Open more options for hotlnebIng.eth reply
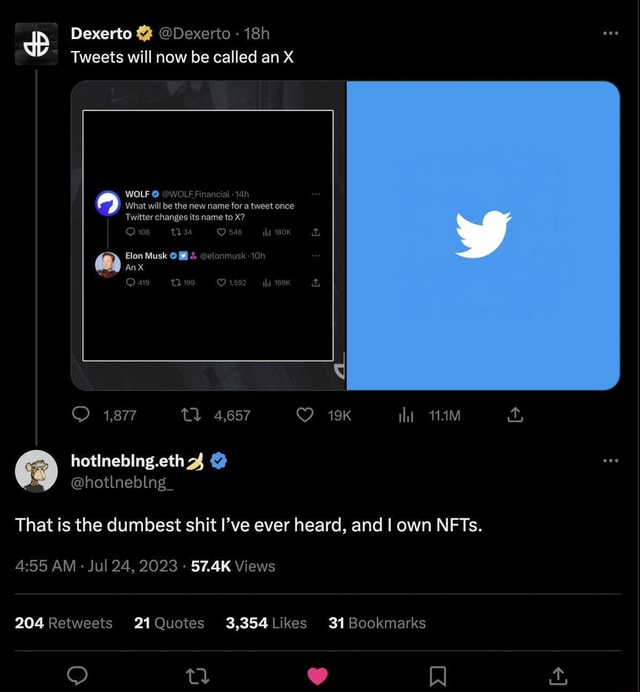The image size is (640, 692). (x=612, y=461)
